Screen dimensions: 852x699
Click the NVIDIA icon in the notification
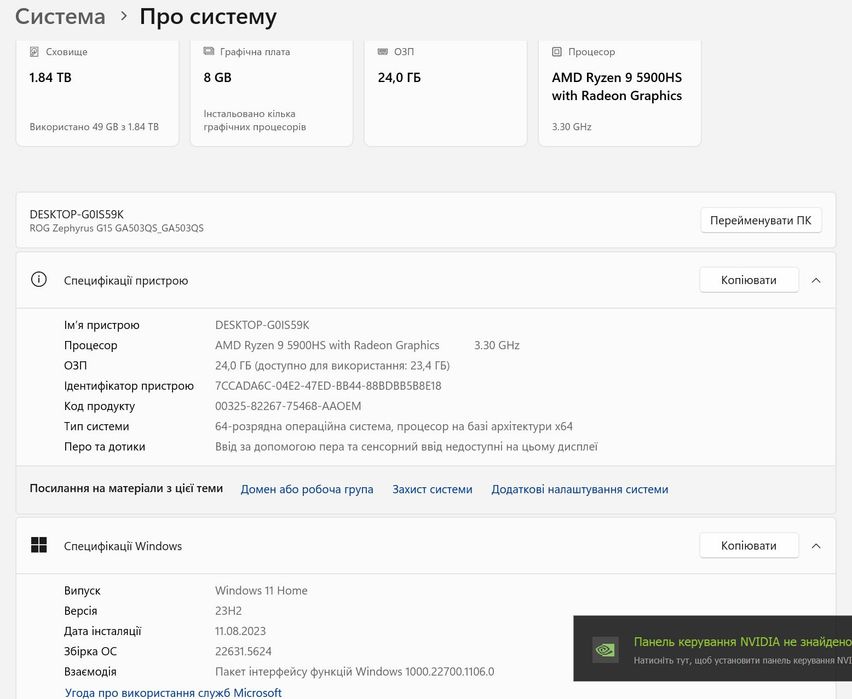(x=605, y=648)
